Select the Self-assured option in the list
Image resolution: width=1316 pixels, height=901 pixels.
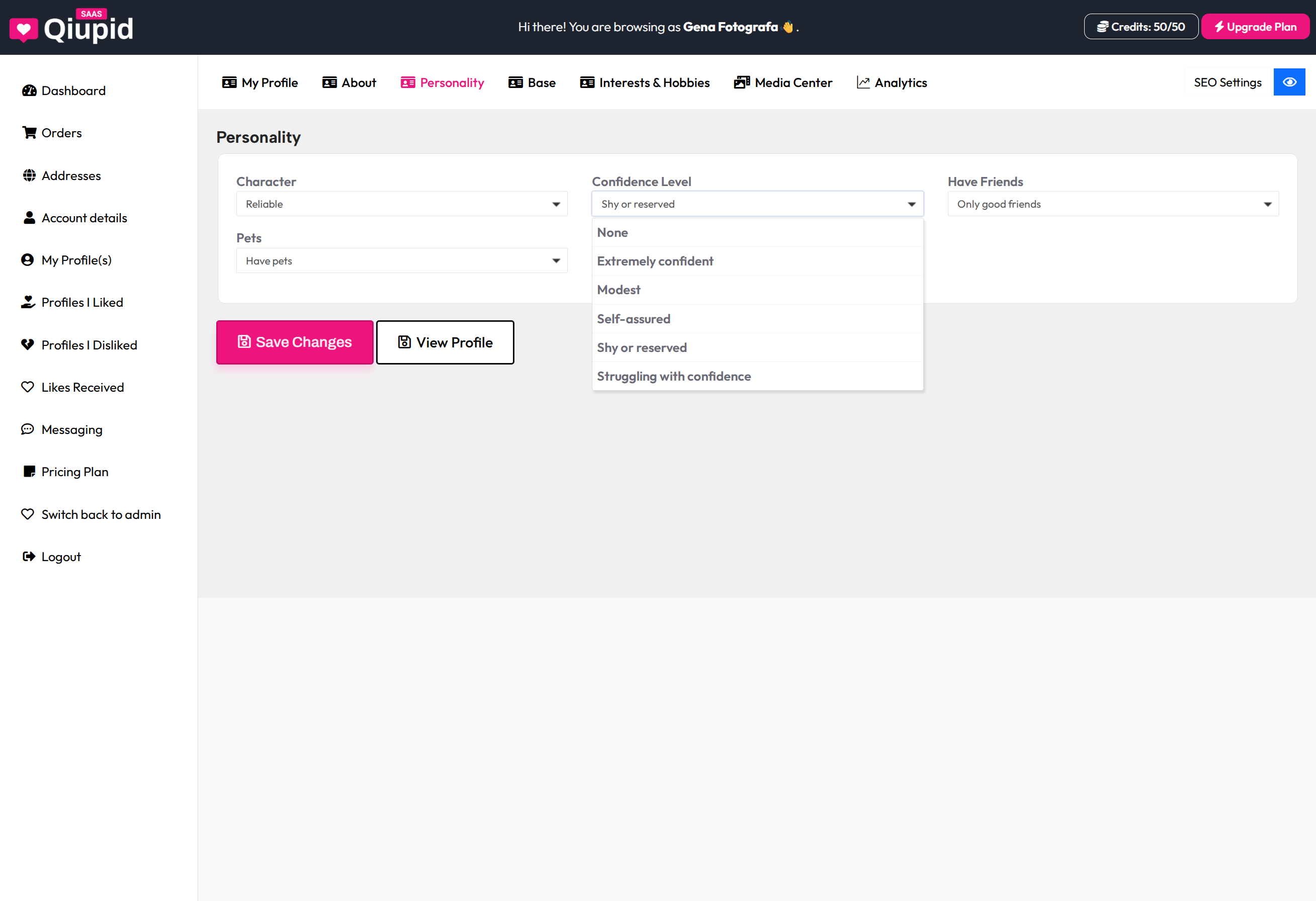point(634,319)
